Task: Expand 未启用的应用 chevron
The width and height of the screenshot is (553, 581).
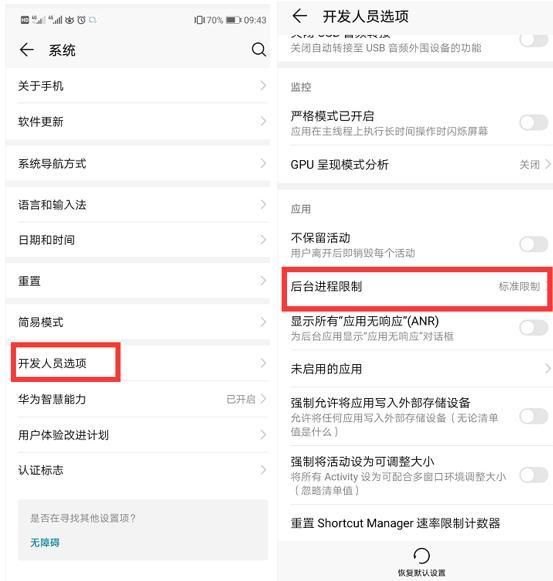Action: pyautogui.click(x=548, y=368)
